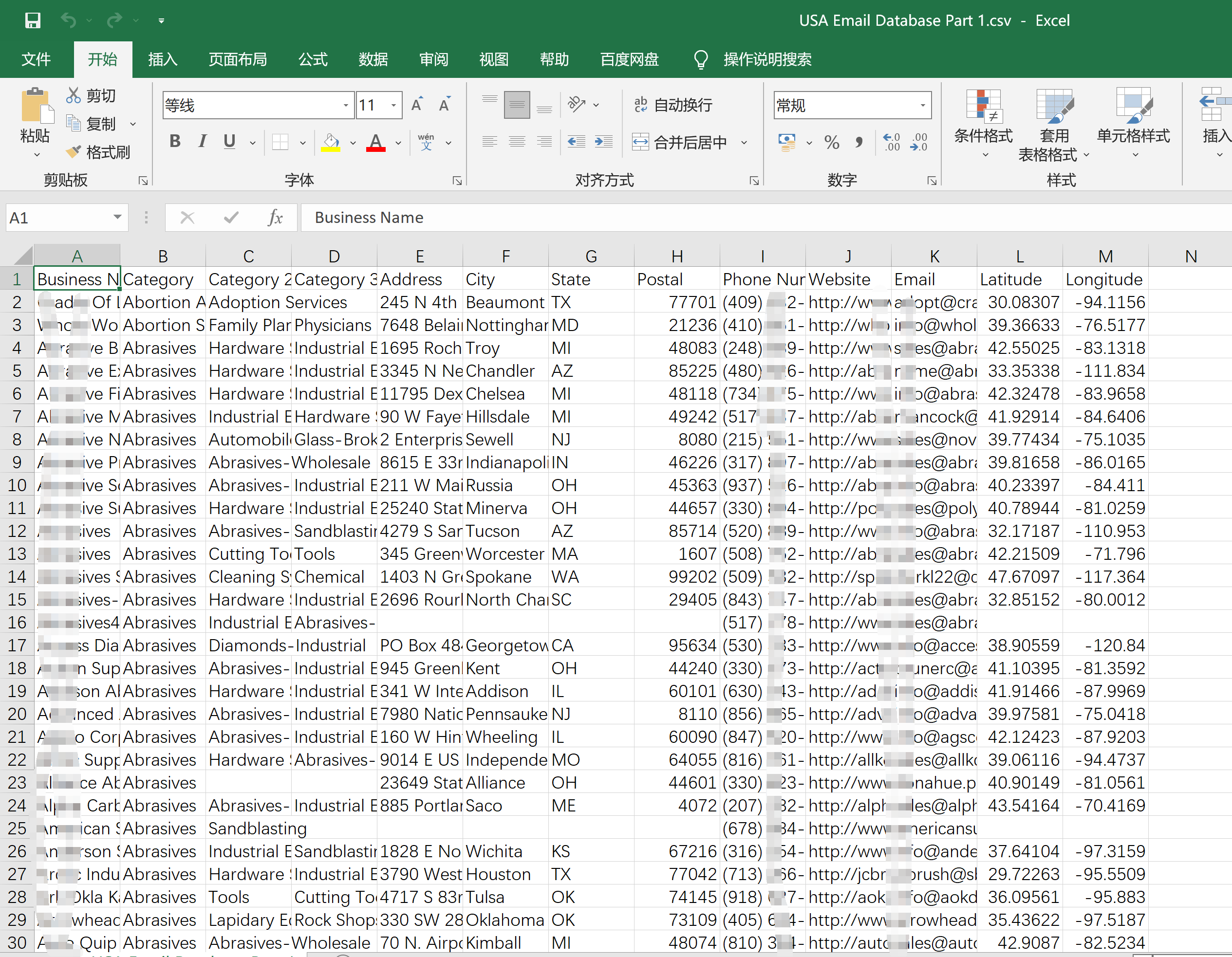Open the font color dropdown arrow

[398, 143]
